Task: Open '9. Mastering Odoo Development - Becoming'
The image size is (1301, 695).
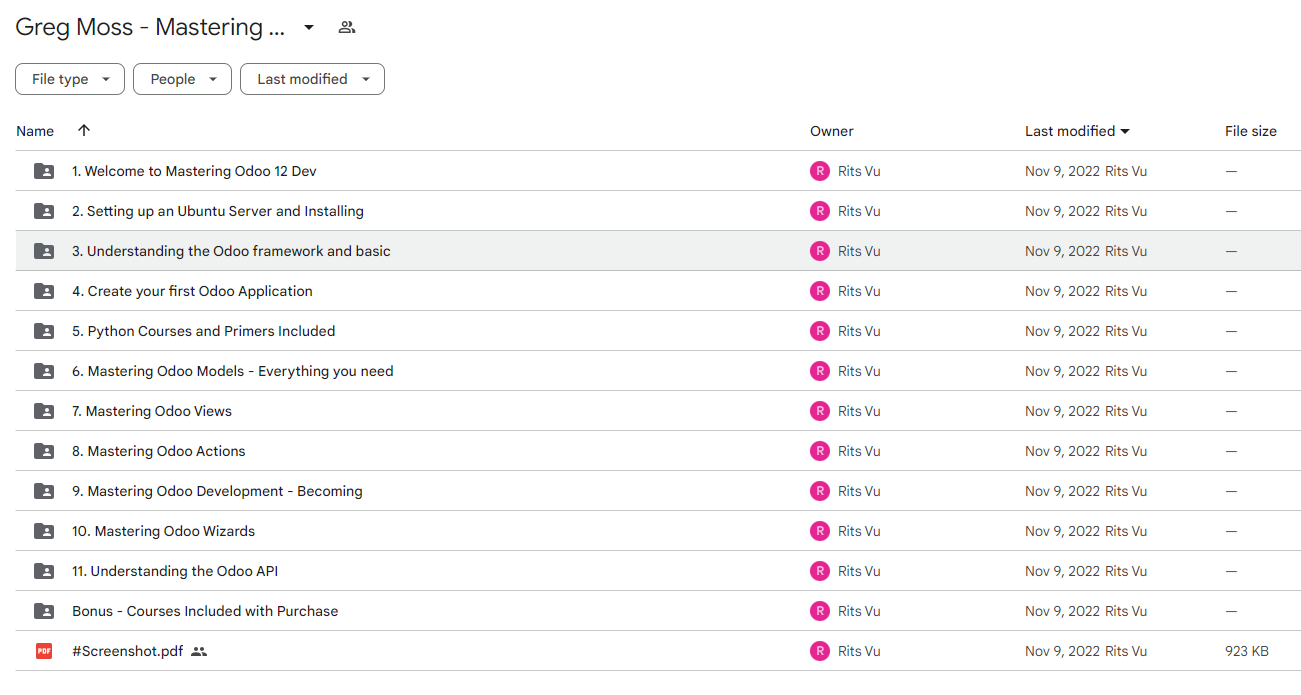Action: coord(217,491)
